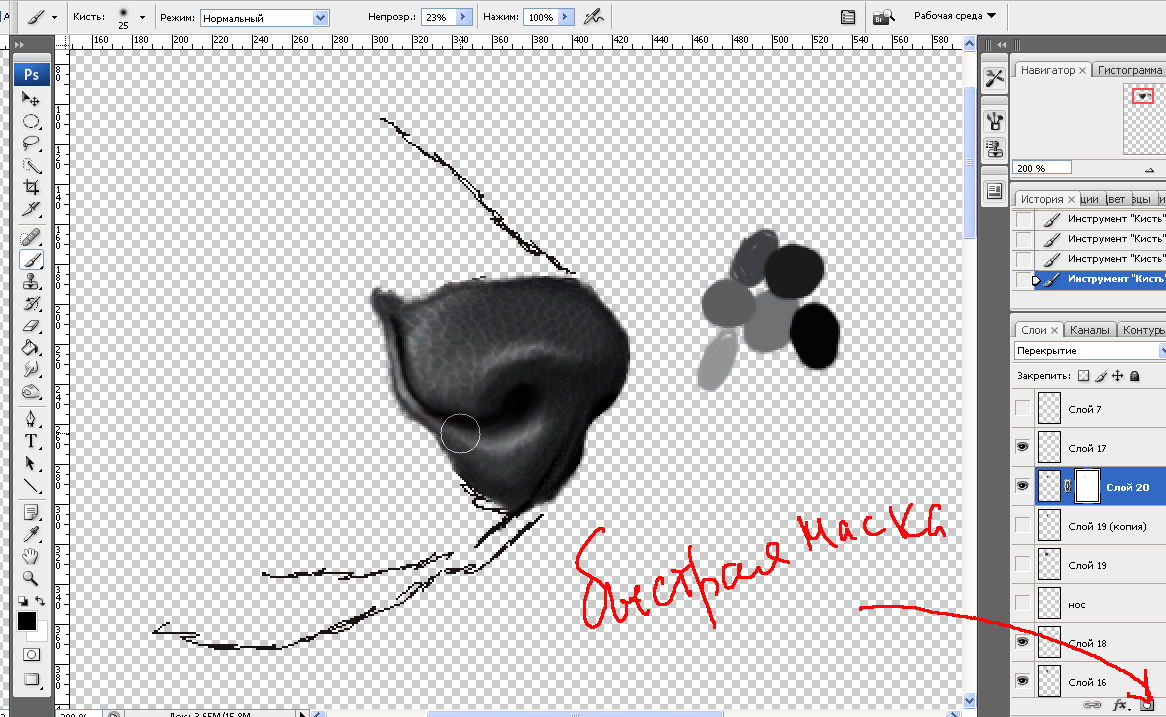Viewport: 1166px width, 717px height.
Task: Click the black foreground color swatch
Action: point(27,622)
